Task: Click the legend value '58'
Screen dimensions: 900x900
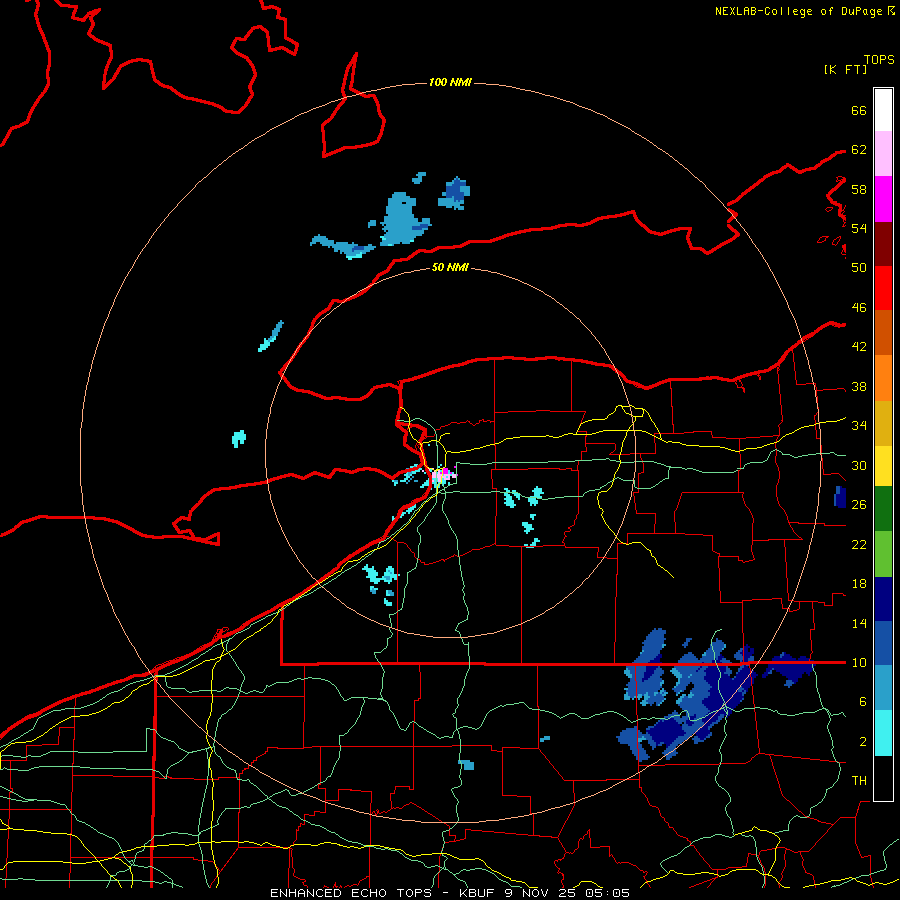Action: pos(859,189)
